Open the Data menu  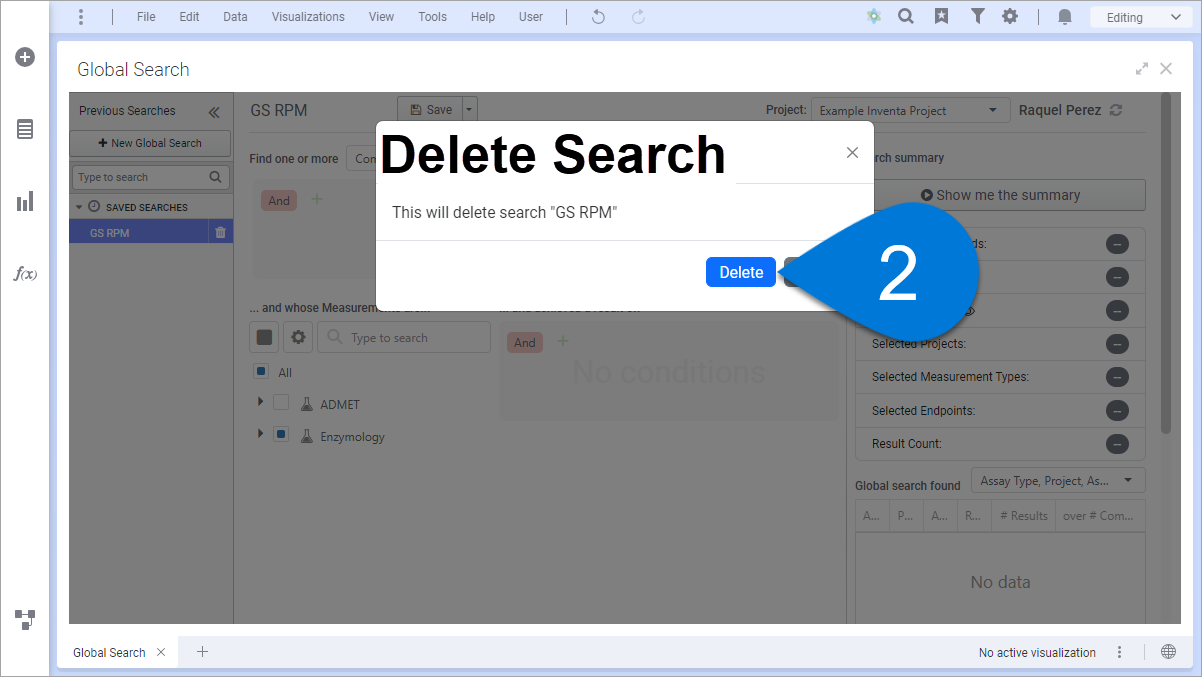[235, 17]
